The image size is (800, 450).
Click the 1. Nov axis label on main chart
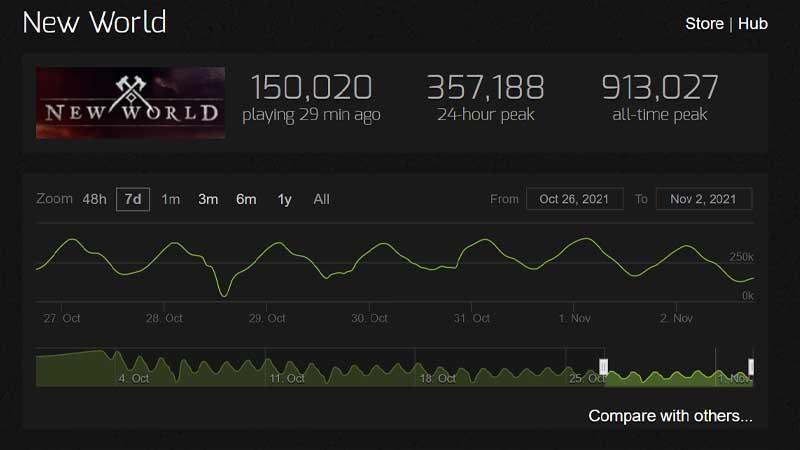574,318
